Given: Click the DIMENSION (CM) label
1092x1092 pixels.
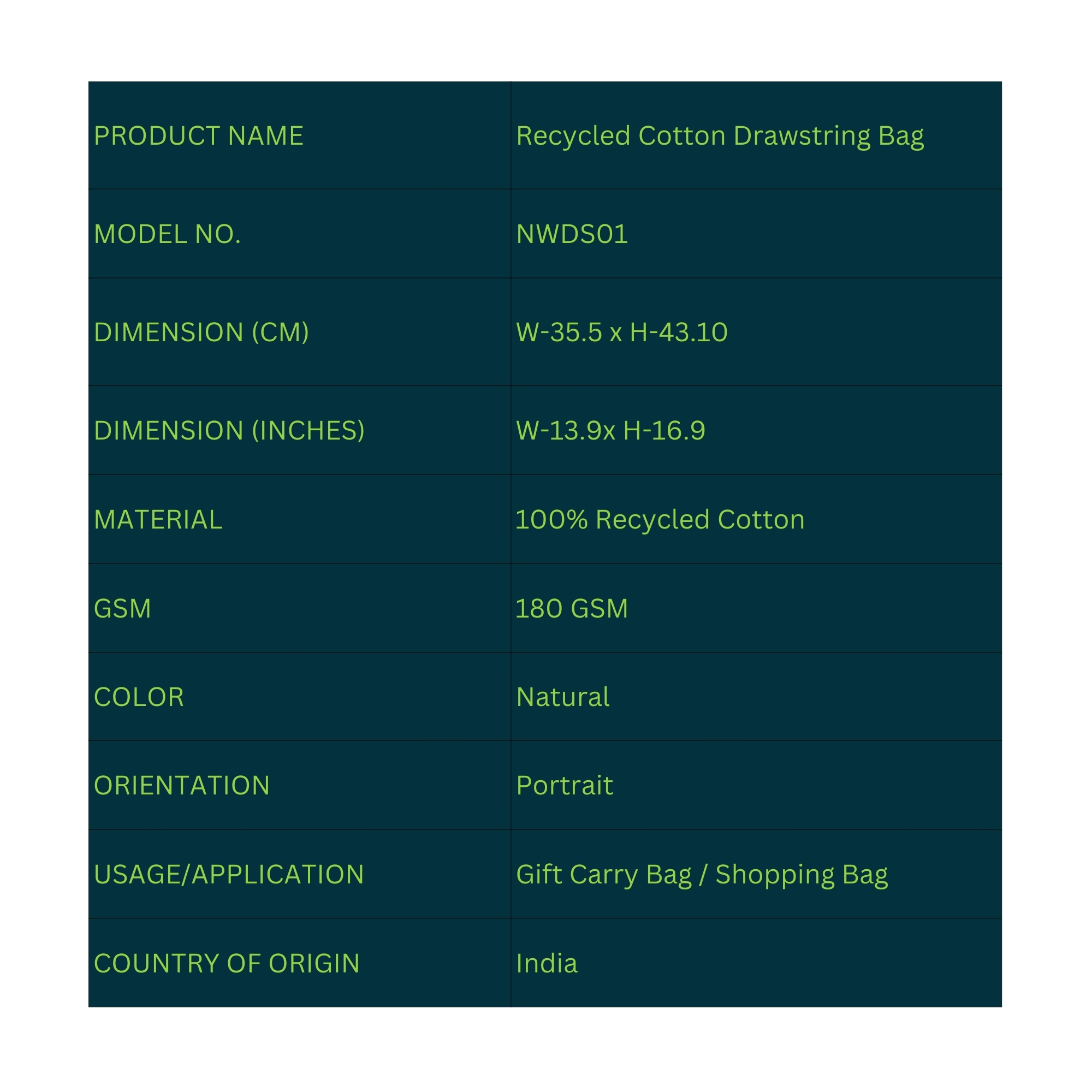Looking at the screenshot, I should (201, 333).
